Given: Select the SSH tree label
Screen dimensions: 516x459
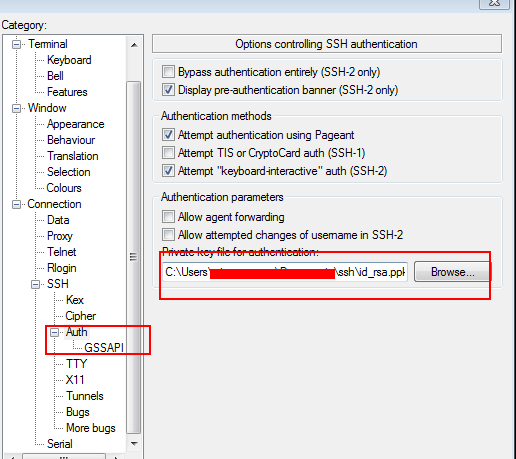Looking at the screenshot, I should [58, 284].
